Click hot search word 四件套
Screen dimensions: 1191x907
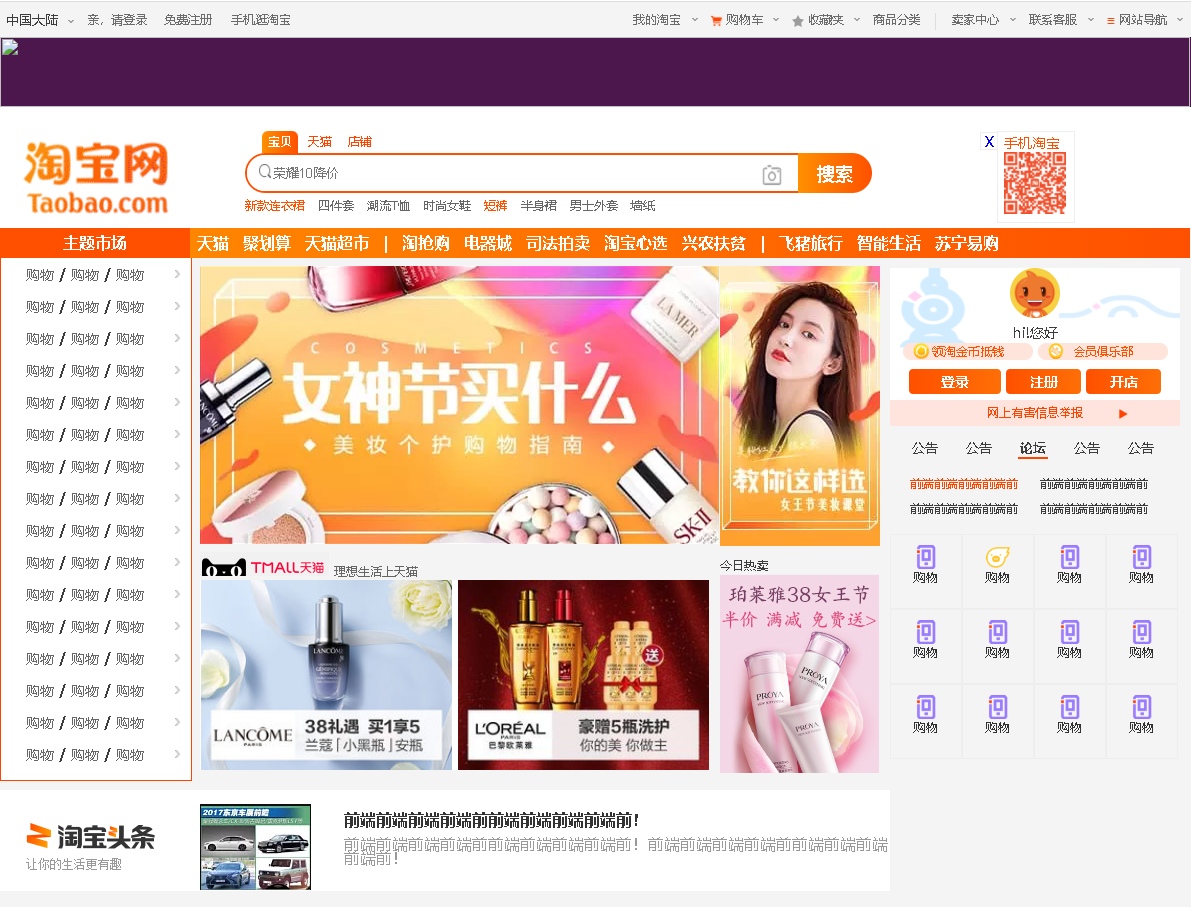click(x=336, y=206)
